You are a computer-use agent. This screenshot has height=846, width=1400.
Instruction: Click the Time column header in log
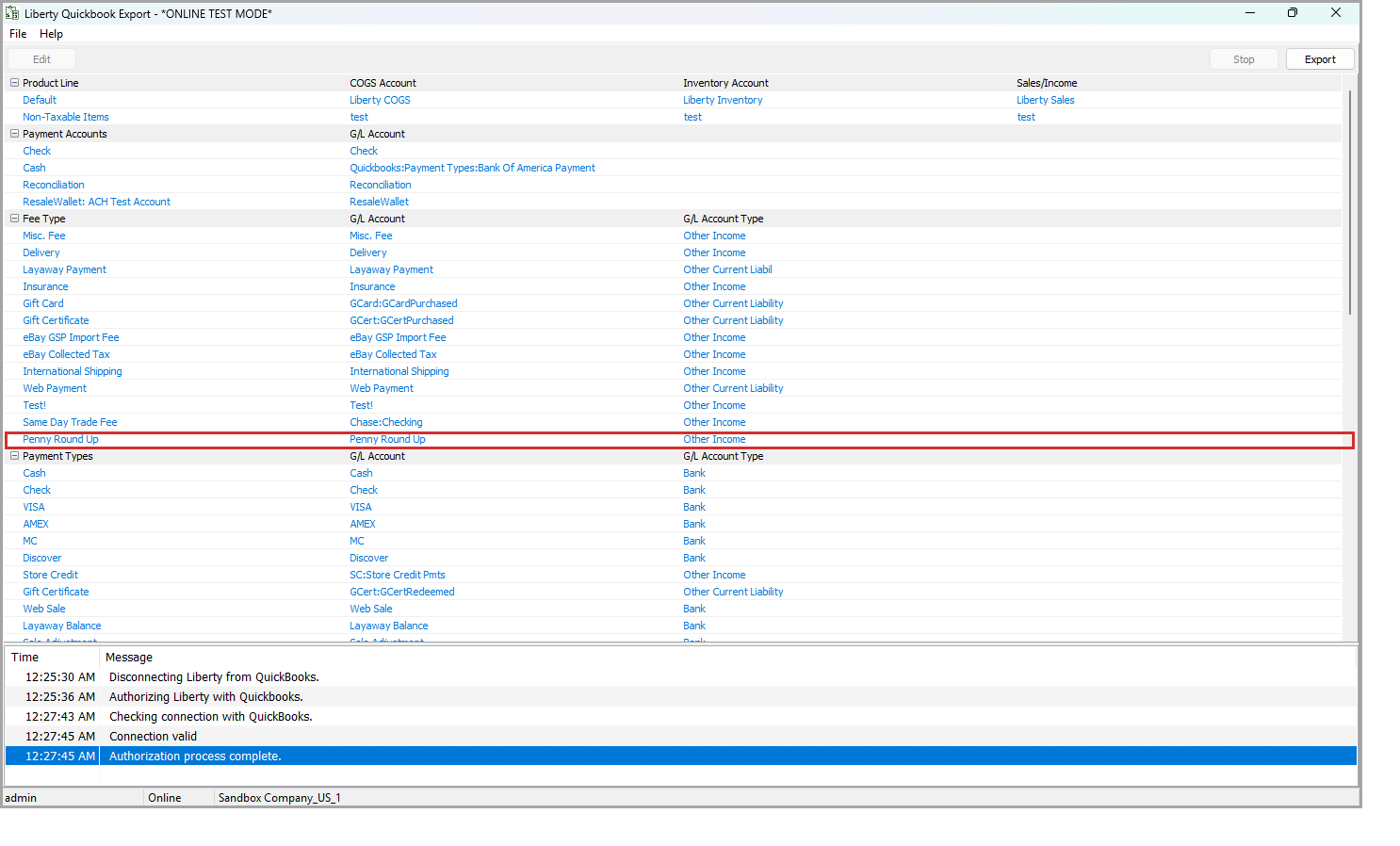tap(52, 658)
